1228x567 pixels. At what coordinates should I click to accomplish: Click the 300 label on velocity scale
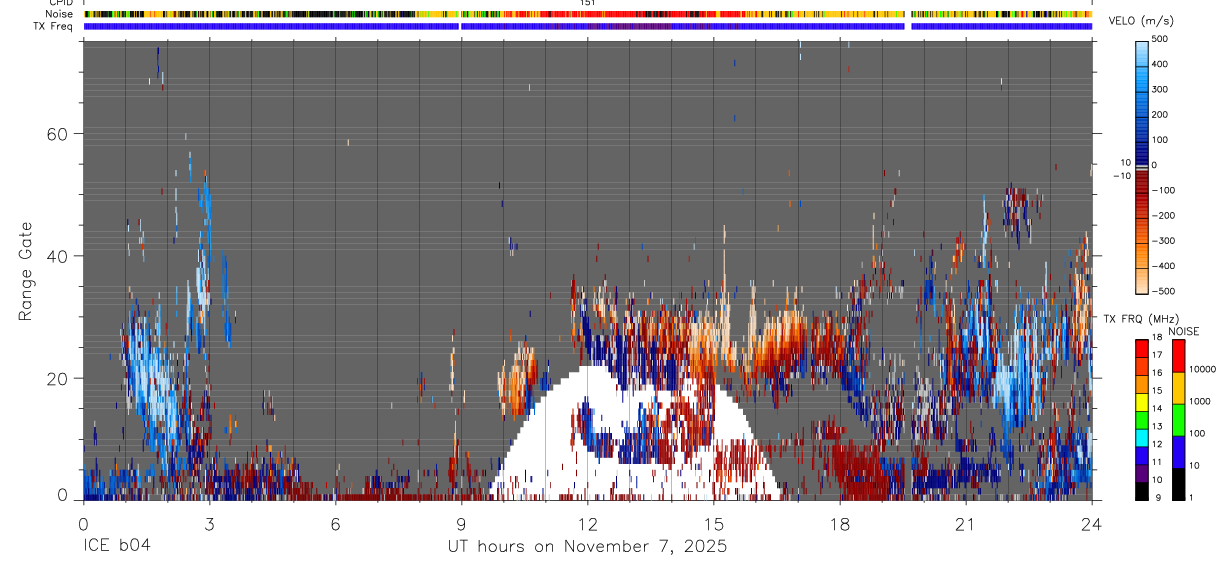pyautogui.click(x=1161, y=89)
